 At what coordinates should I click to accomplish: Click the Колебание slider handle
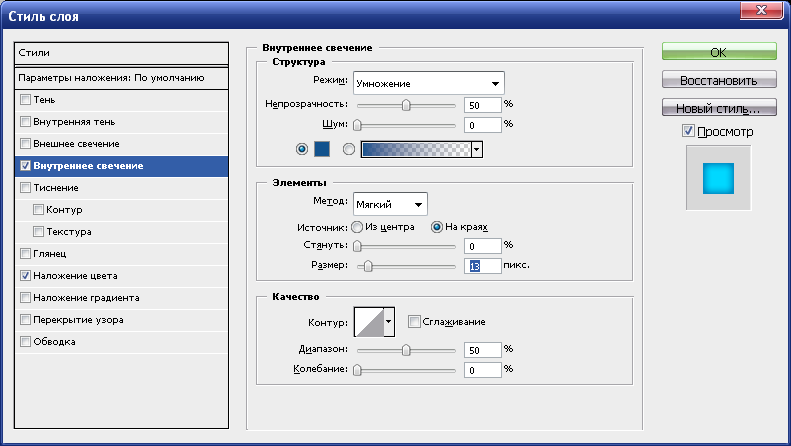[357, 370]
